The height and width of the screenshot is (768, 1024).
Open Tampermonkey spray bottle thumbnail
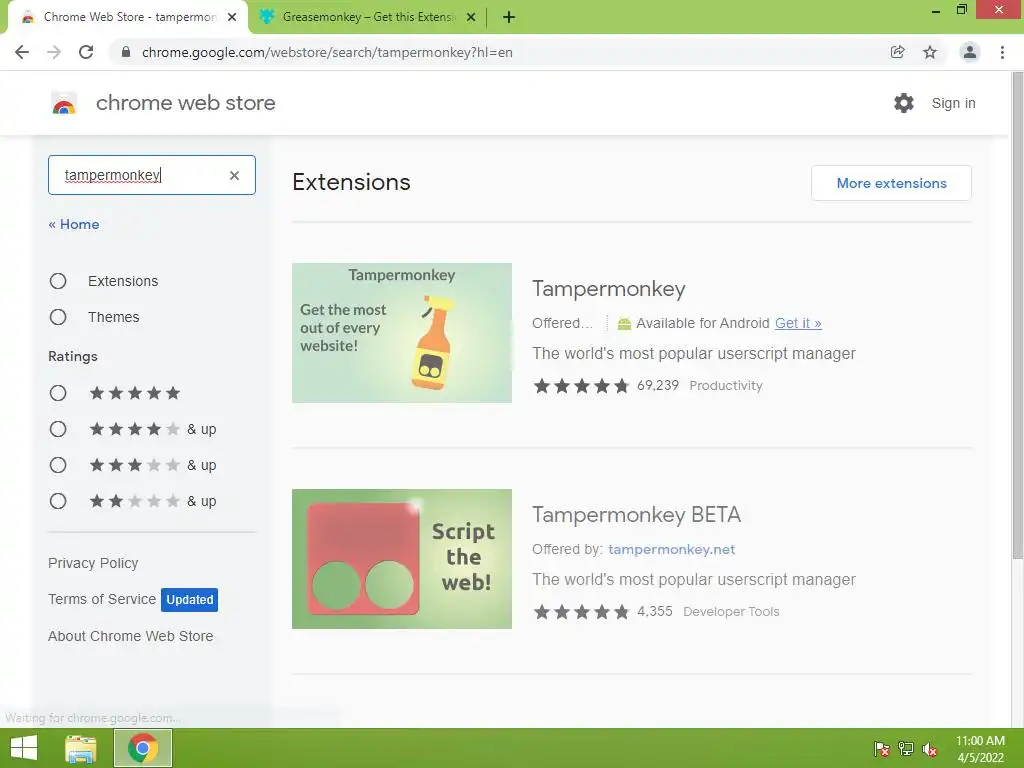tap(402, 333)
